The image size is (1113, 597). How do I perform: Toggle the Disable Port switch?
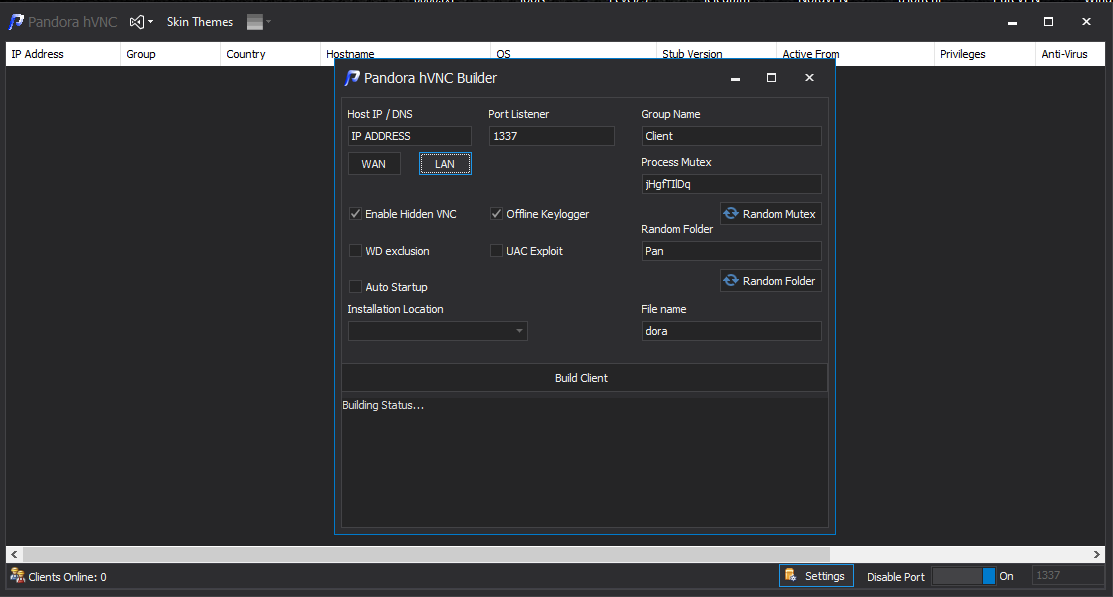point(963,576)
